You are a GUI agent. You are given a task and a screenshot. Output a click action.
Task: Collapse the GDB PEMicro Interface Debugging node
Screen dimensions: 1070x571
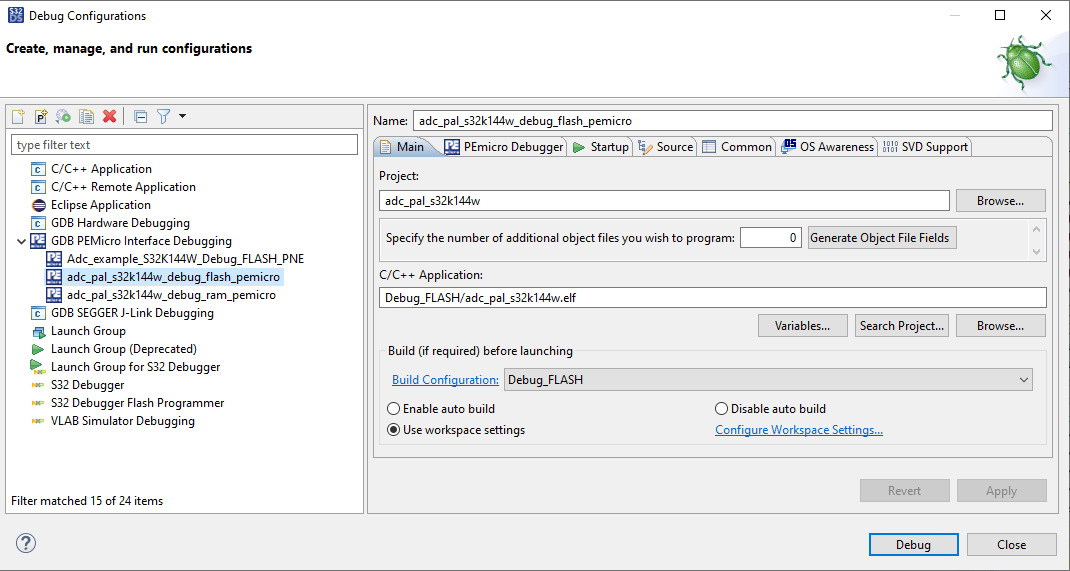pos(22,241)
